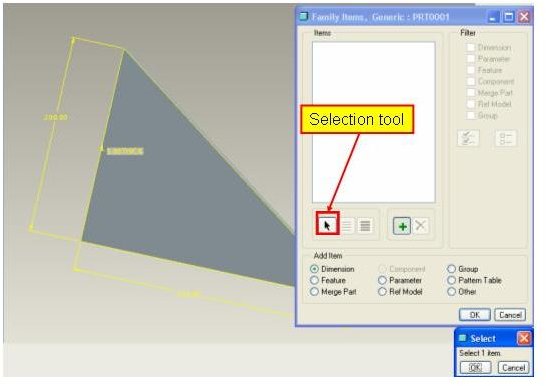Select the Merge Part radio button
546x386 pixels.
(314, 291)
